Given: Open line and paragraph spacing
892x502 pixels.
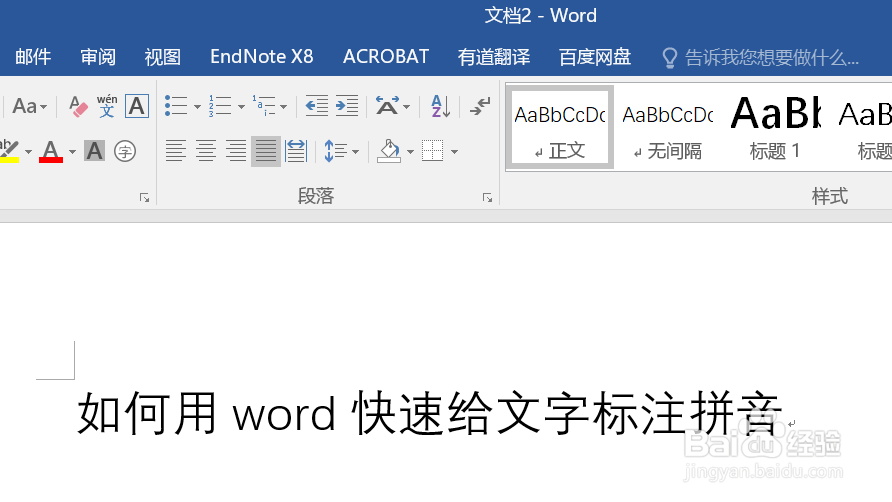Looking at the screenshot, I should (x=336, y=151).
